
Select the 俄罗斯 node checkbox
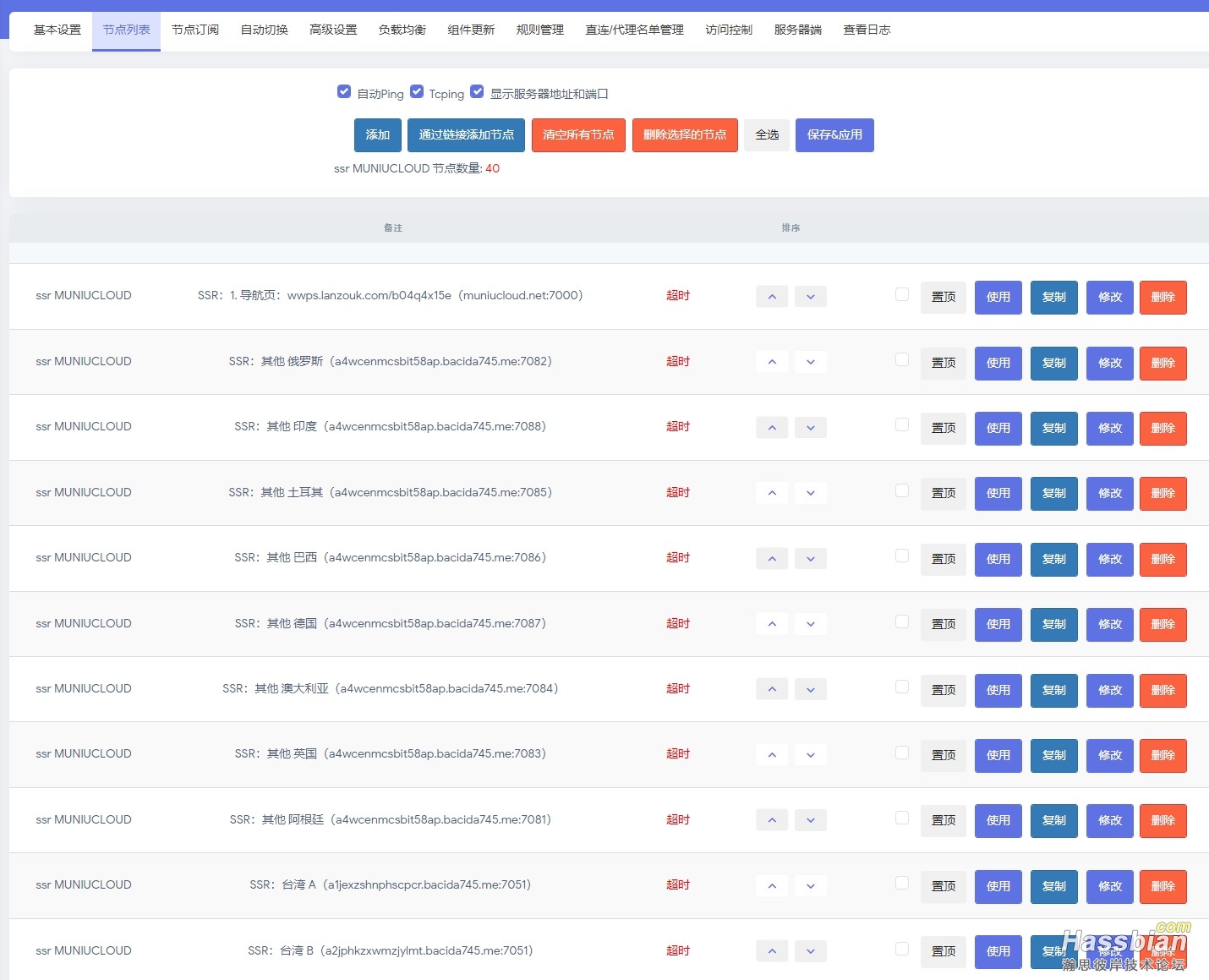(x=902, y=359)
